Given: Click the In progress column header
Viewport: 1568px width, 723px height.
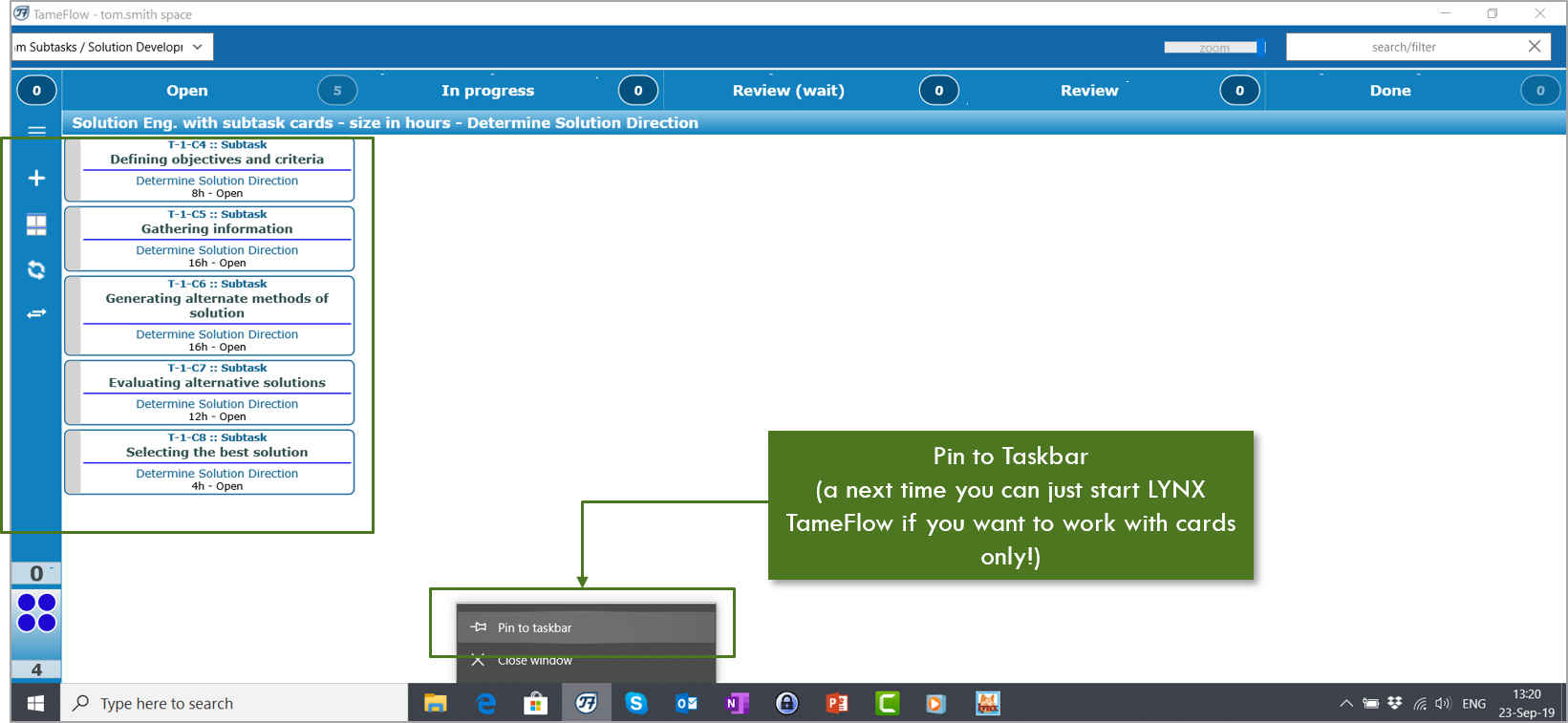Looking at the screenshot, I should pyautogui.click(x=487, y=91).
